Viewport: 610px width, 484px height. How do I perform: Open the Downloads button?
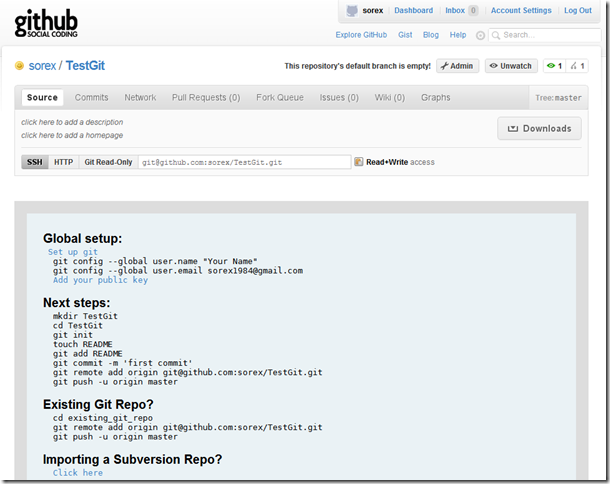coord(539,128)
